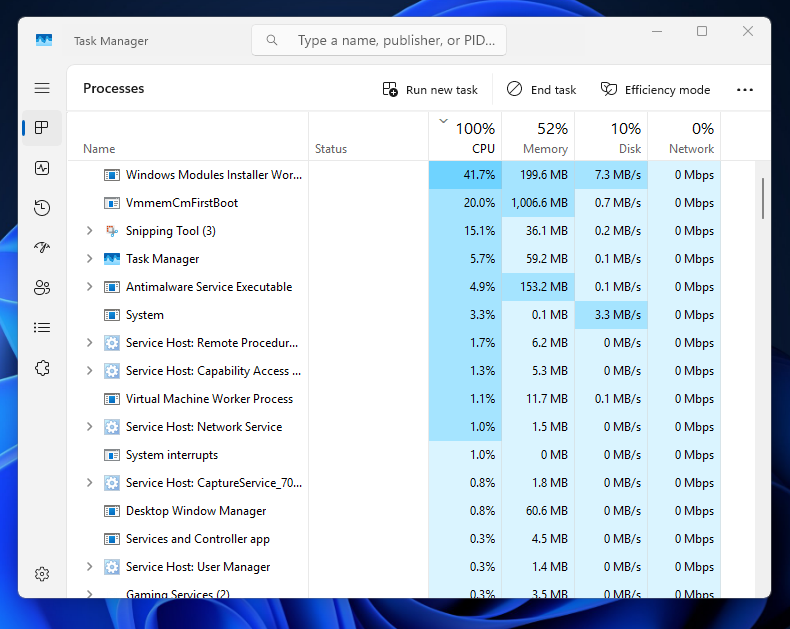This screenshot has width=790, height=629.
Task: Click the Task Manager app icon in title bar
Action: click(x=44, y=40)
